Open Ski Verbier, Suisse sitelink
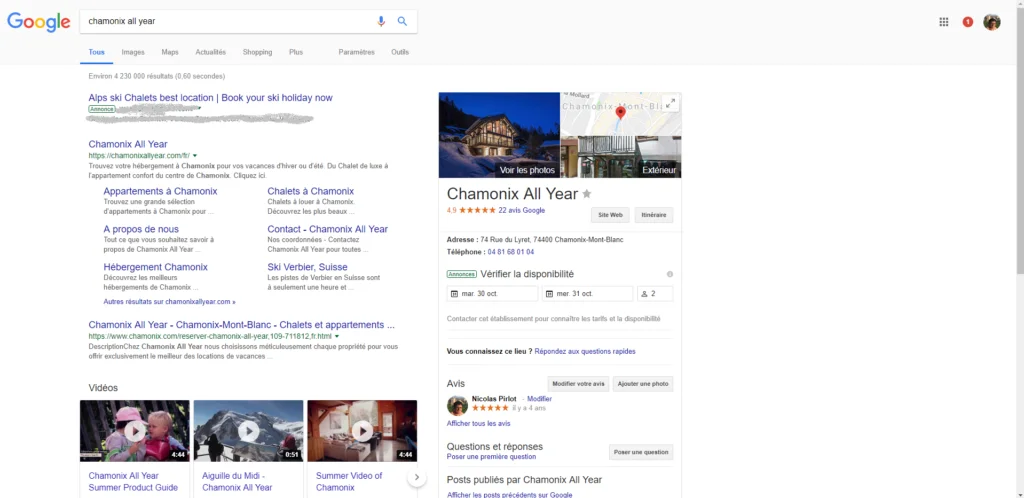This screenshot has height=498, width=1024. click(x=308, y=267)
